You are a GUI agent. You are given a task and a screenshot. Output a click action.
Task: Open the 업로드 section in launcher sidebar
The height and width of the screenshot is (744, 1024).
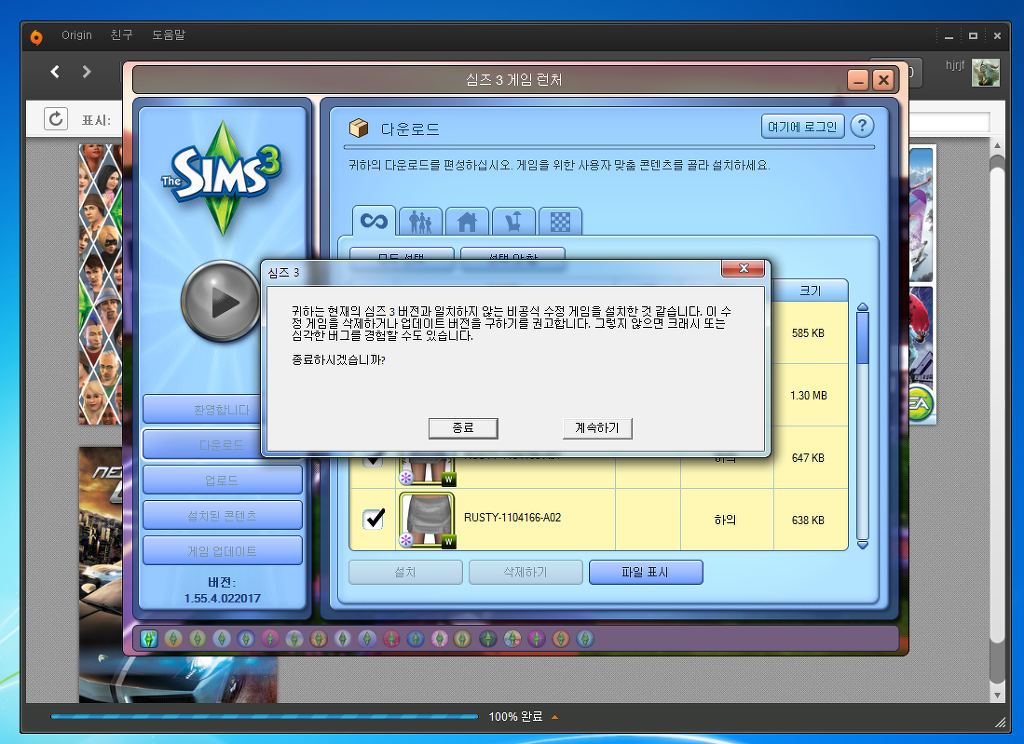tap(222, 480)
